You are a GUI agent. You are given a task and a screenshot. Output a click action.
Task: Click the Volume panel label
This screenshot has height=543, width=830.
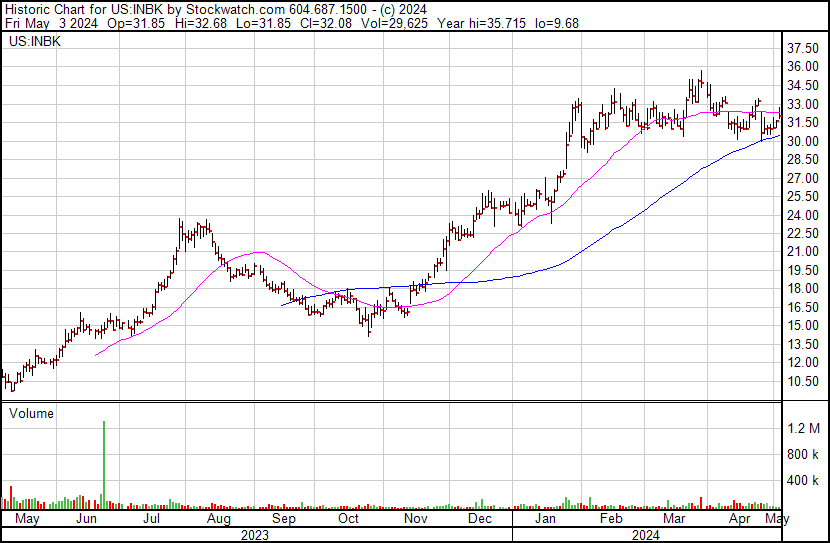tap(31, 413)
